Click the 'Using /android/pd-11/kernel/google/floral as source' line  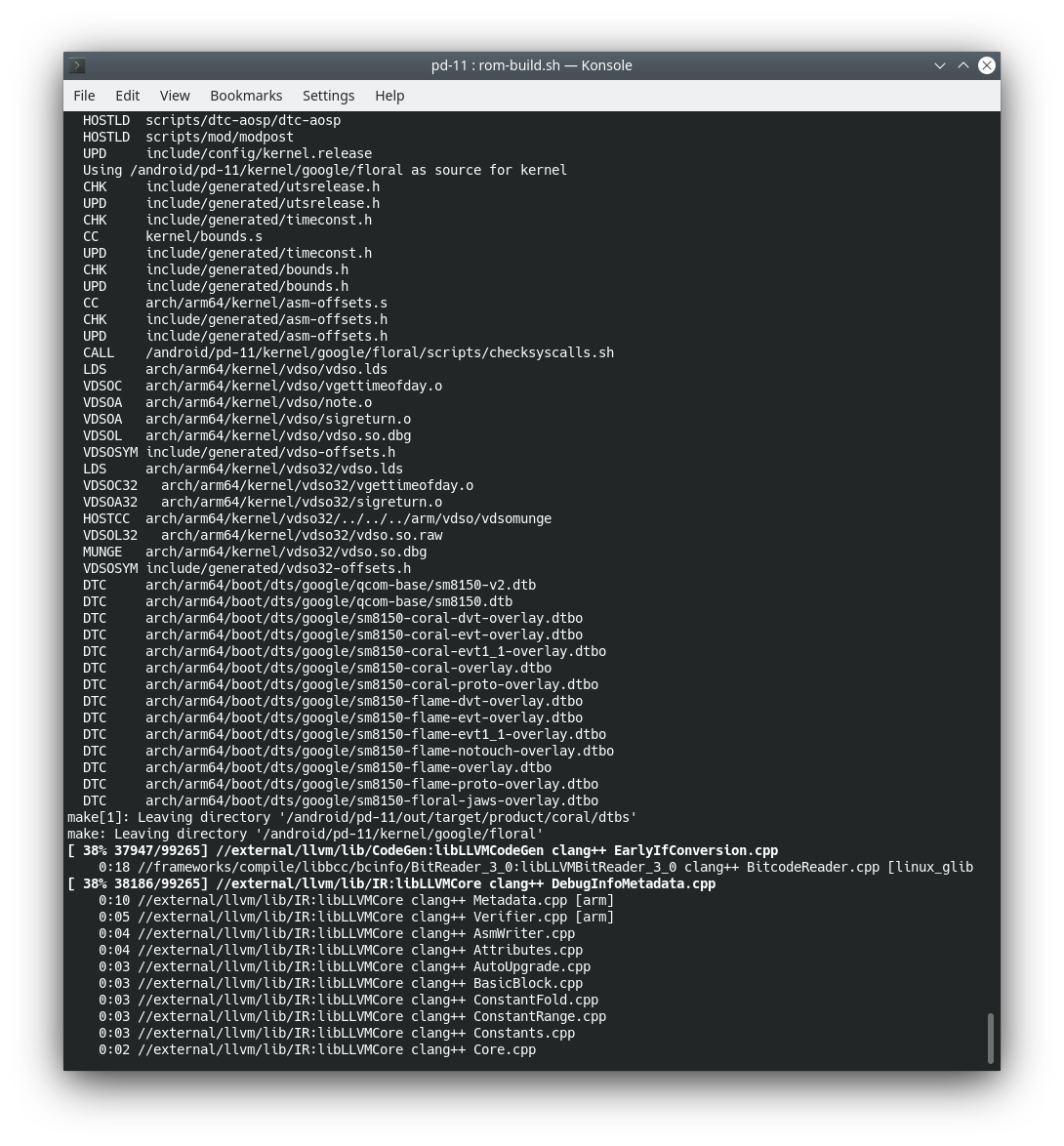click(x=324, y=170)
